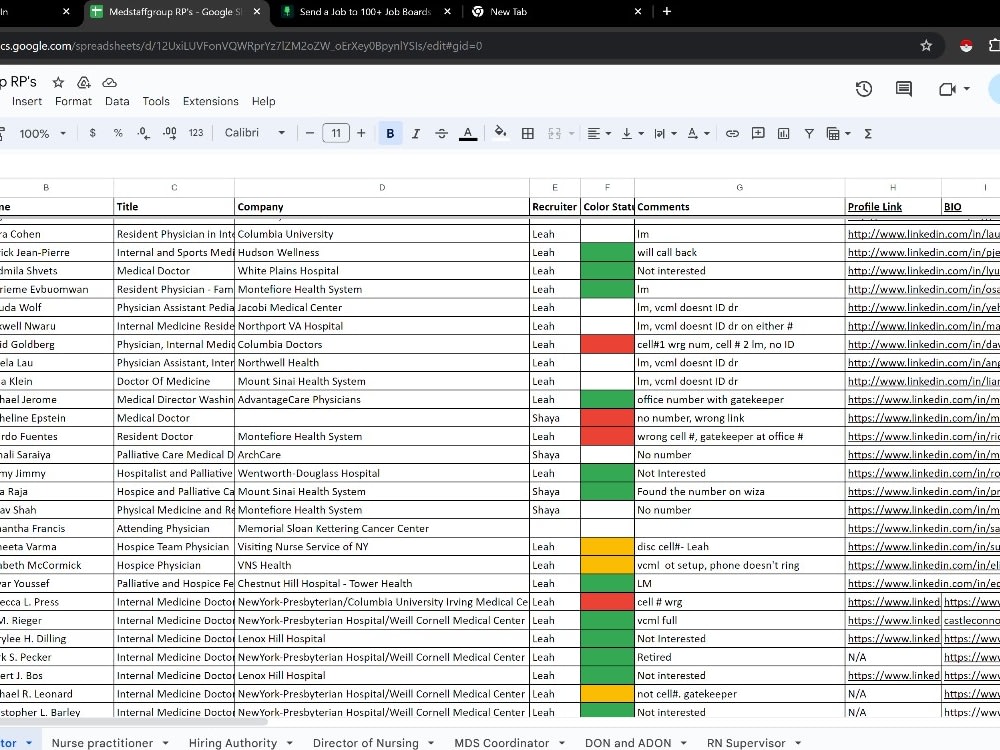
Task: Open the fill color bucket
Action: click(x=501, y=133)
